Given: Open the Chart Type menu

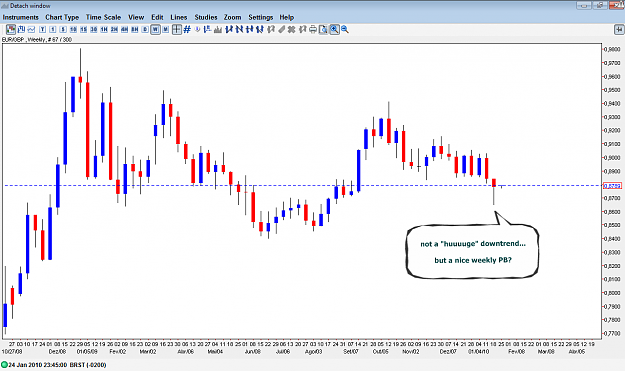Looking at the screenshot, I should (62, 17).
